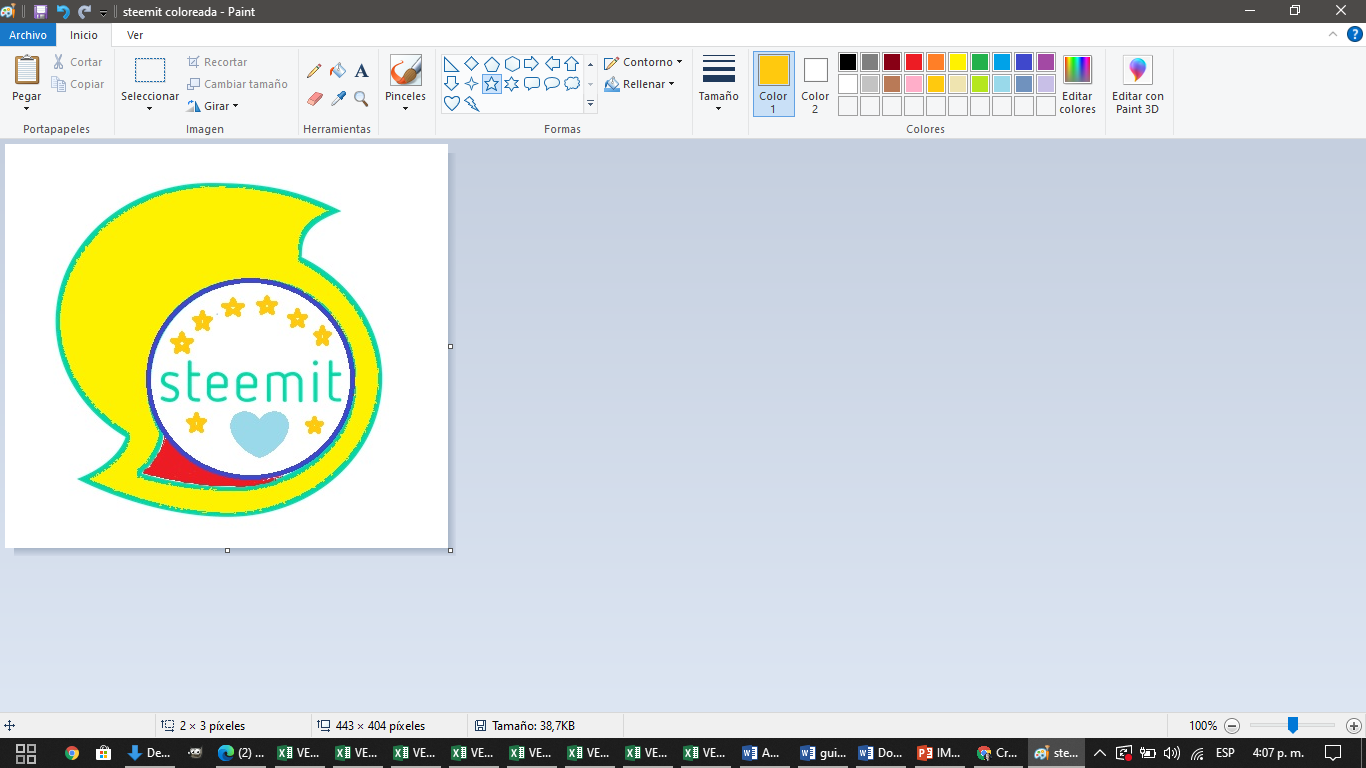Select the Text tool
1366x768 pixels.
(x=361, y=71)
